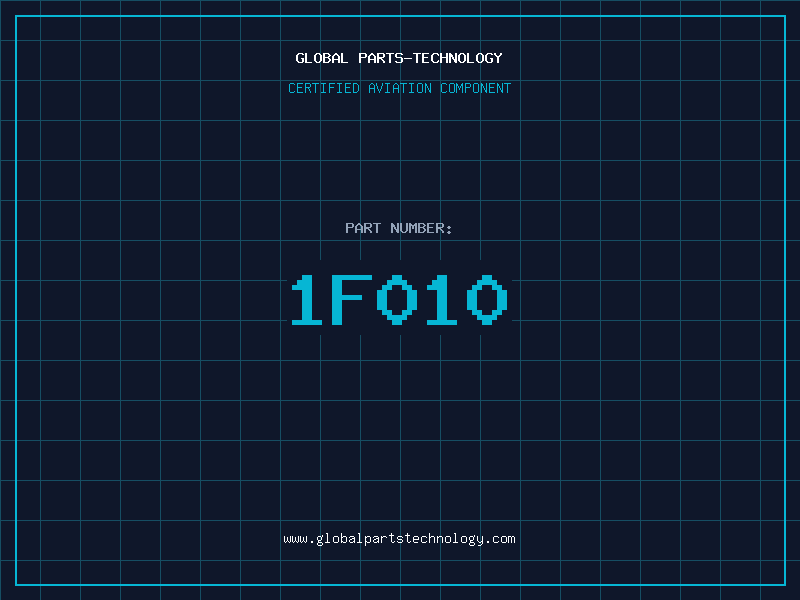
Task: Click the word TECHNOLOGY in the title
Action: (457, 58)
